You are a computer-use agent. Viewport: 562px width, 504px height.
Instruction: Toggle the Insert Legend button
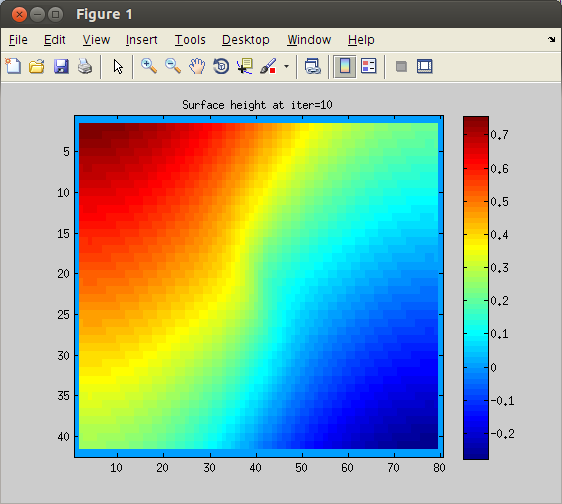tap(369, 66)
